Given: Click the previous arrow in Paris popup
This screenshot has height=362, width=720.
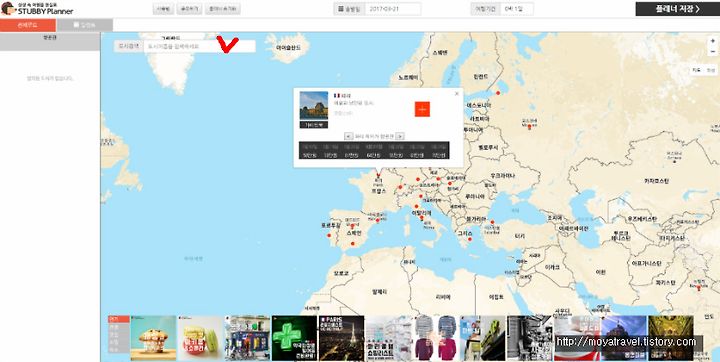Looking at the screenshot, I should (349, 136).
